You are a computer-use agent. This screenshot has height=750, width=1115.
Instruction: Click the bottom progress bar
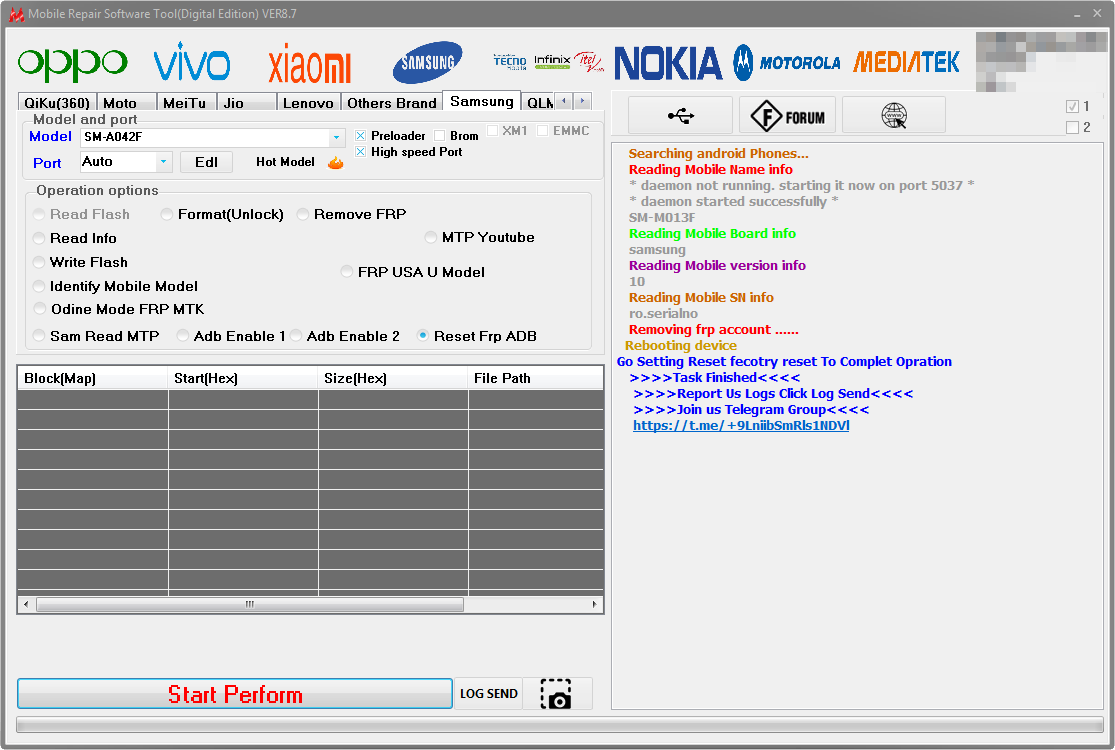(560, 724)
